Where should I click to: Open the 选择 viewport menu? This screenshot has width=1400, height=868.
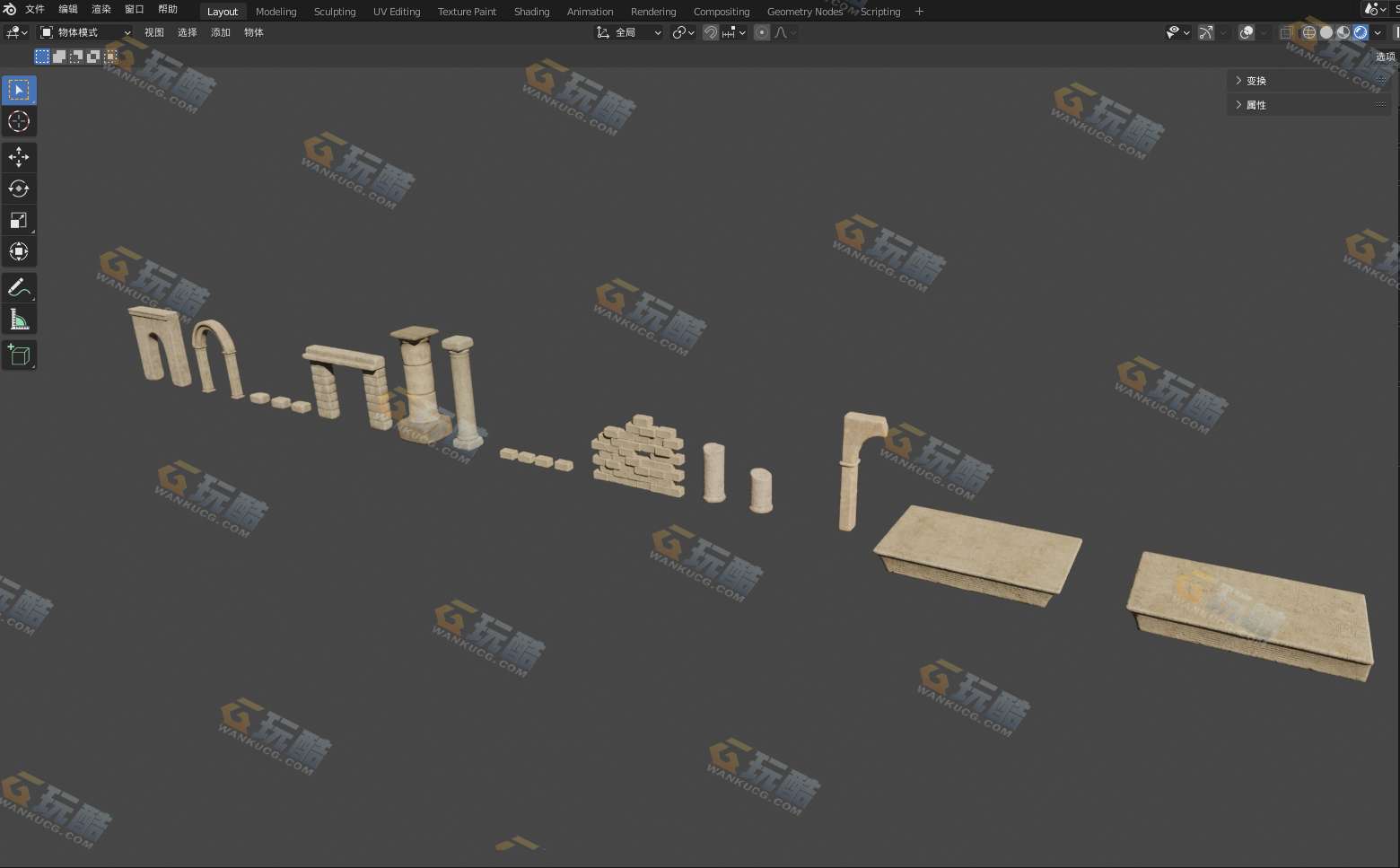click(x=188, y=32)
